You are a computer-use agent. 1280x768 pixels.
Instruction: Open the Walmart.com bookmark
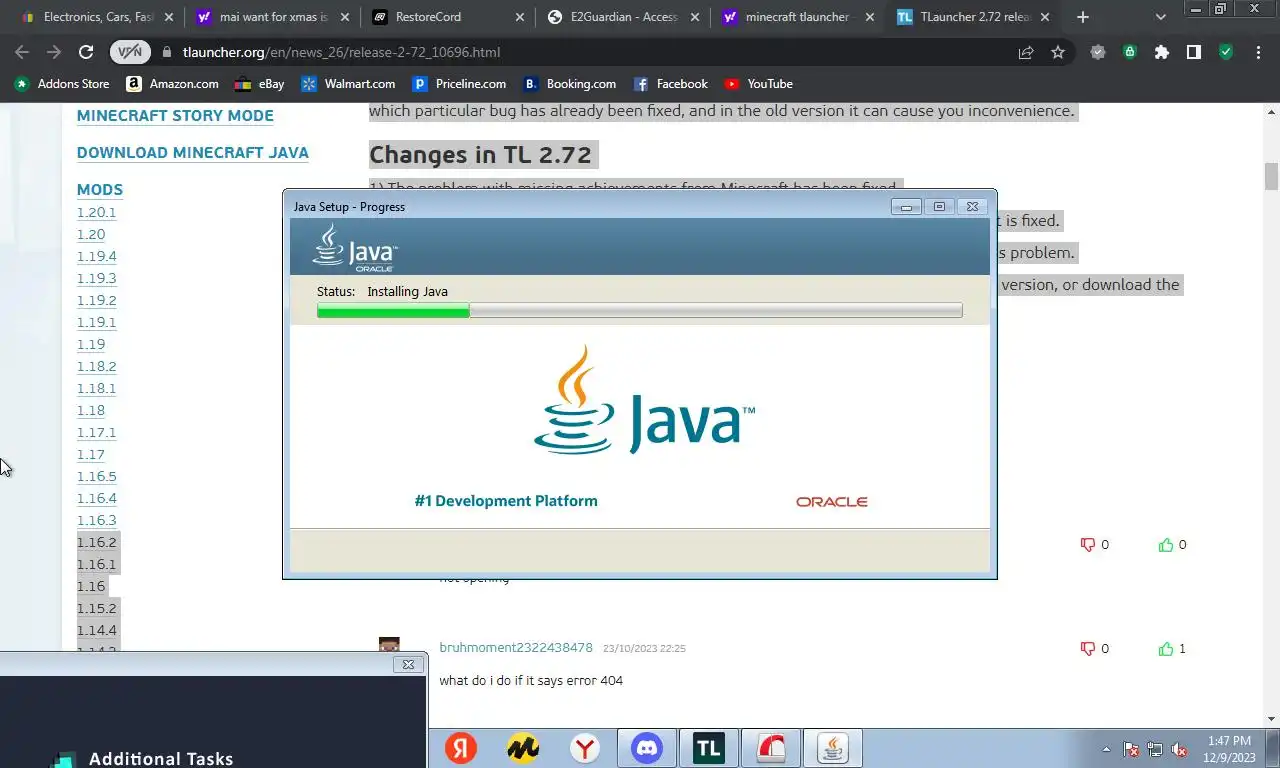[x=348, y=84]
